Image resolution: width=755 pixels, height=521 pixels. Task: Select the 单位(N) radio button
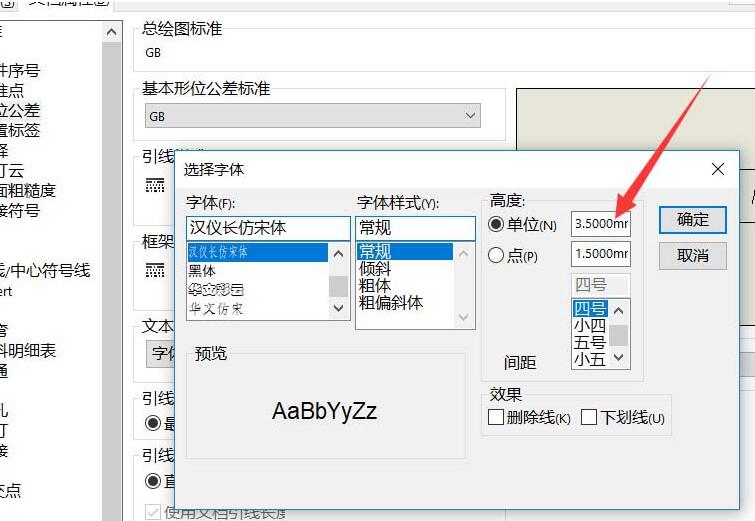point(495,224)
